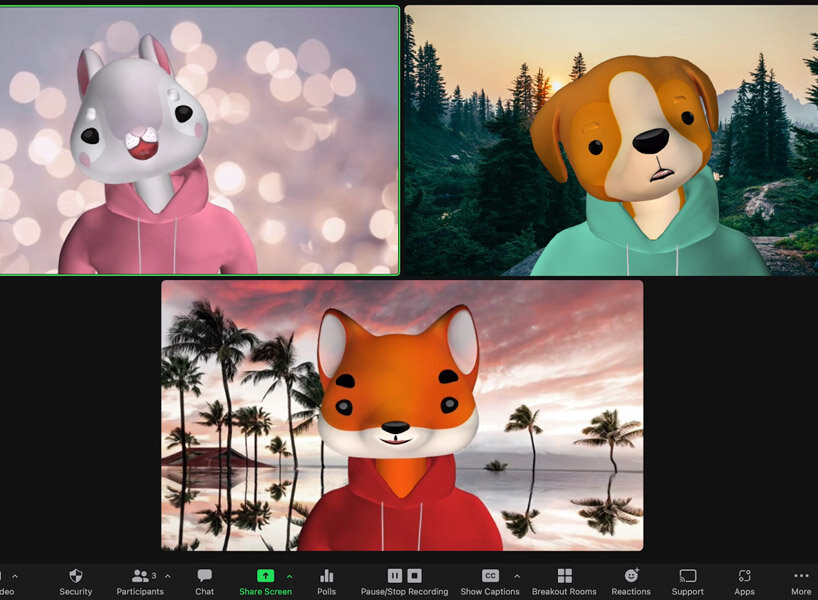Select the rabbit avatar video tile

click(199, 140)
